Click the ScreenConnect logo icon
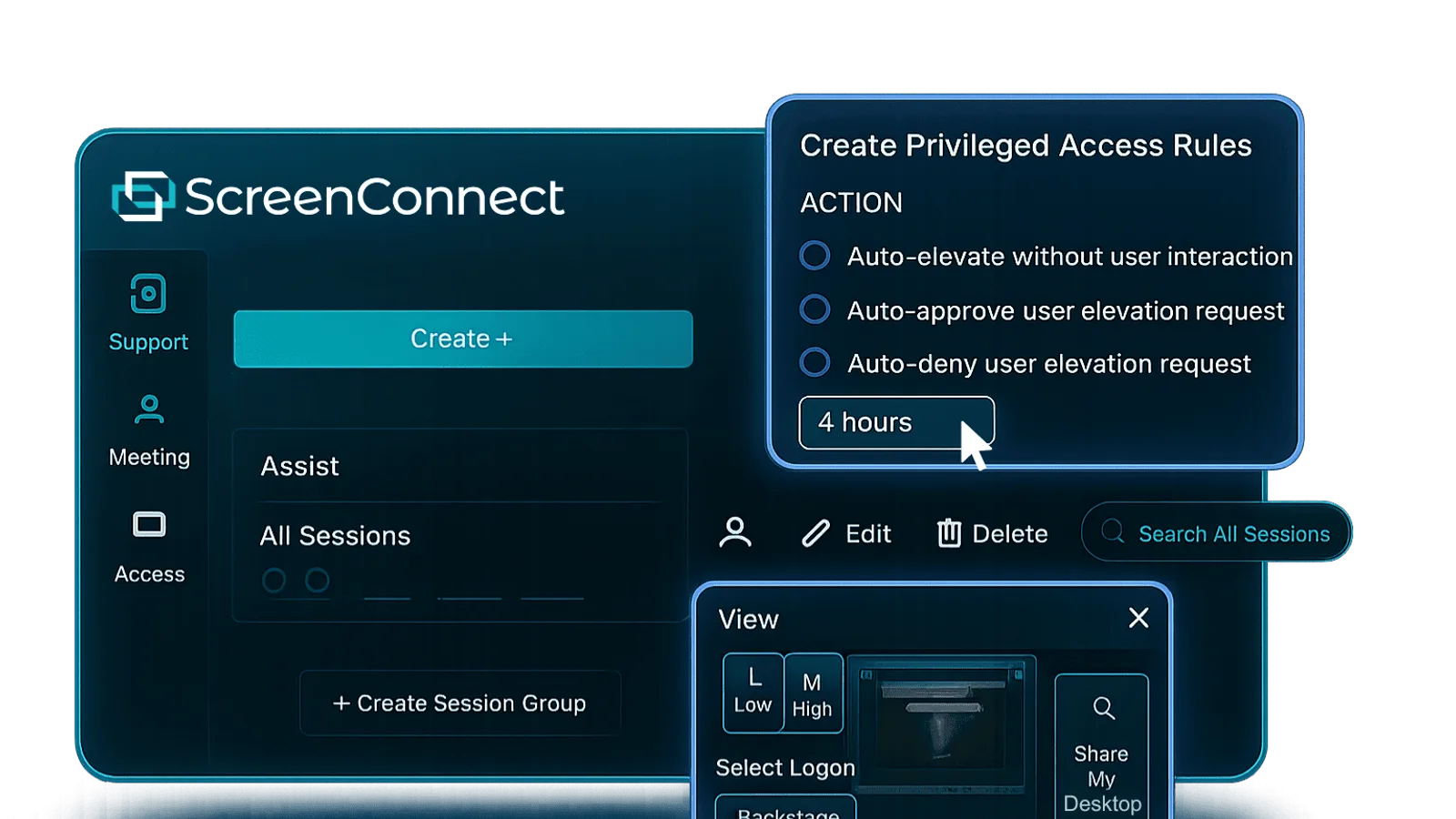1456x819 pixels. point(143,196)
